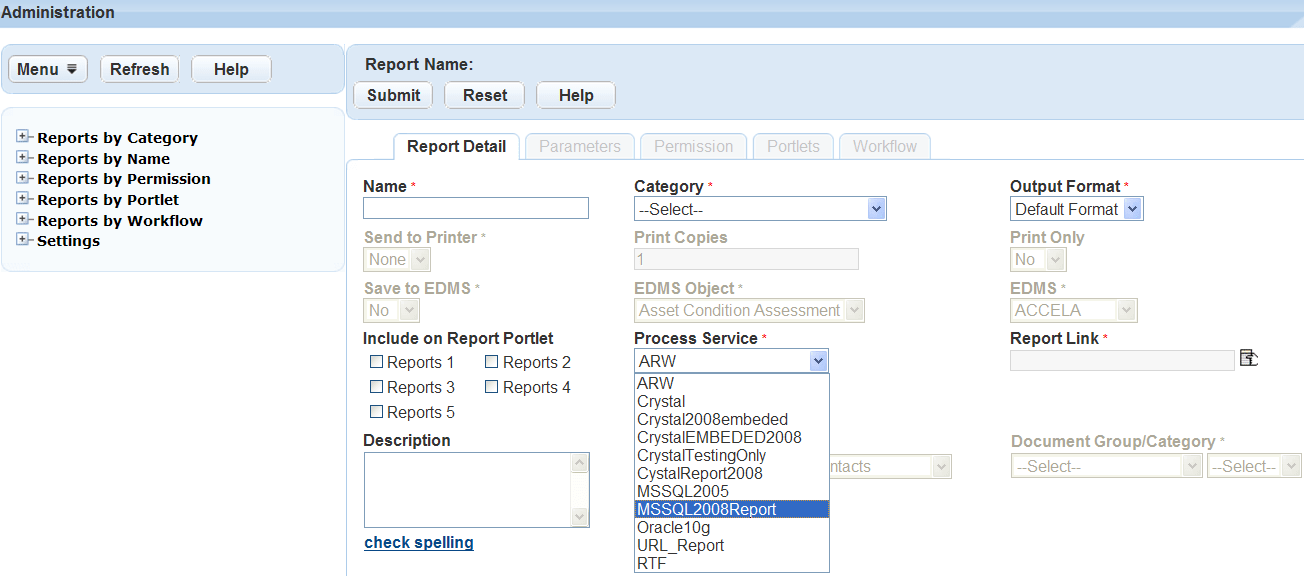The width and height of the screenshot is (1304, 576).
Task: Expand the Settings tree node
Action: pyautogui.click(x=24, y=240)
